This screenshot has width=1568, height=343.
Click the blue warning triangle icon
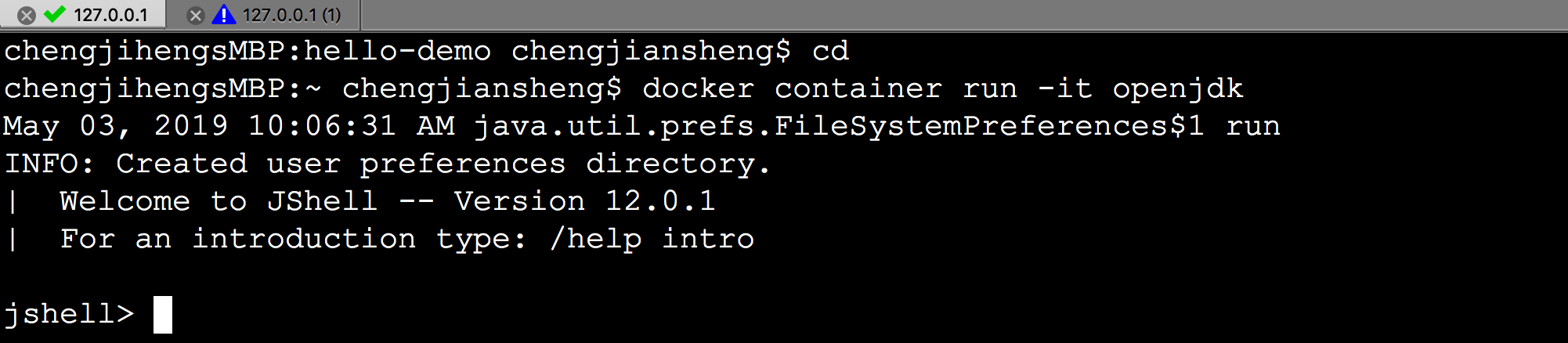pyautogui.click(x=224, y=14)
